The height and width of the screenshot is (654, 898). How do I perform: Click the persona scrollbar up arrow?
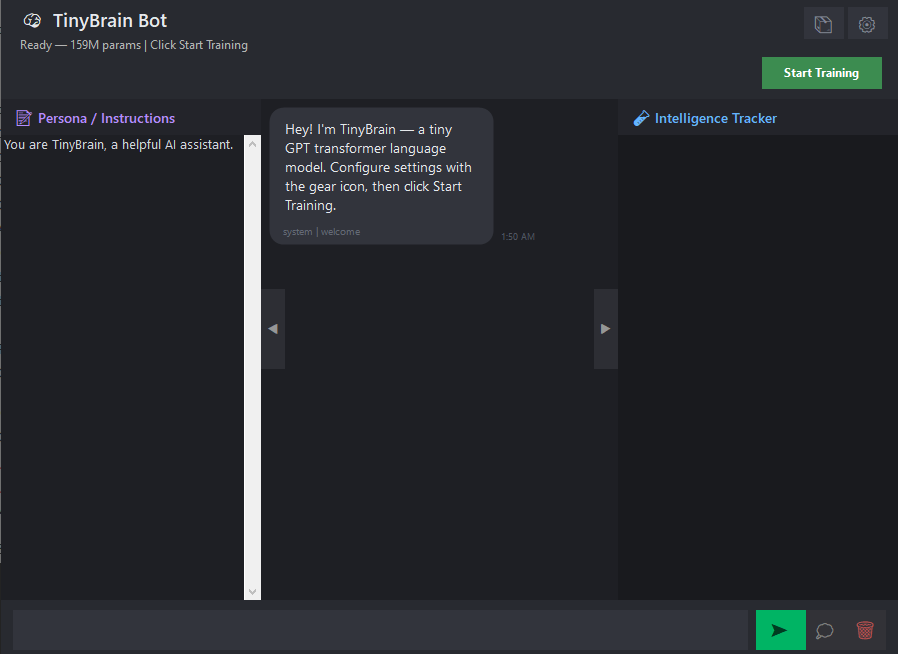[252, 144]
